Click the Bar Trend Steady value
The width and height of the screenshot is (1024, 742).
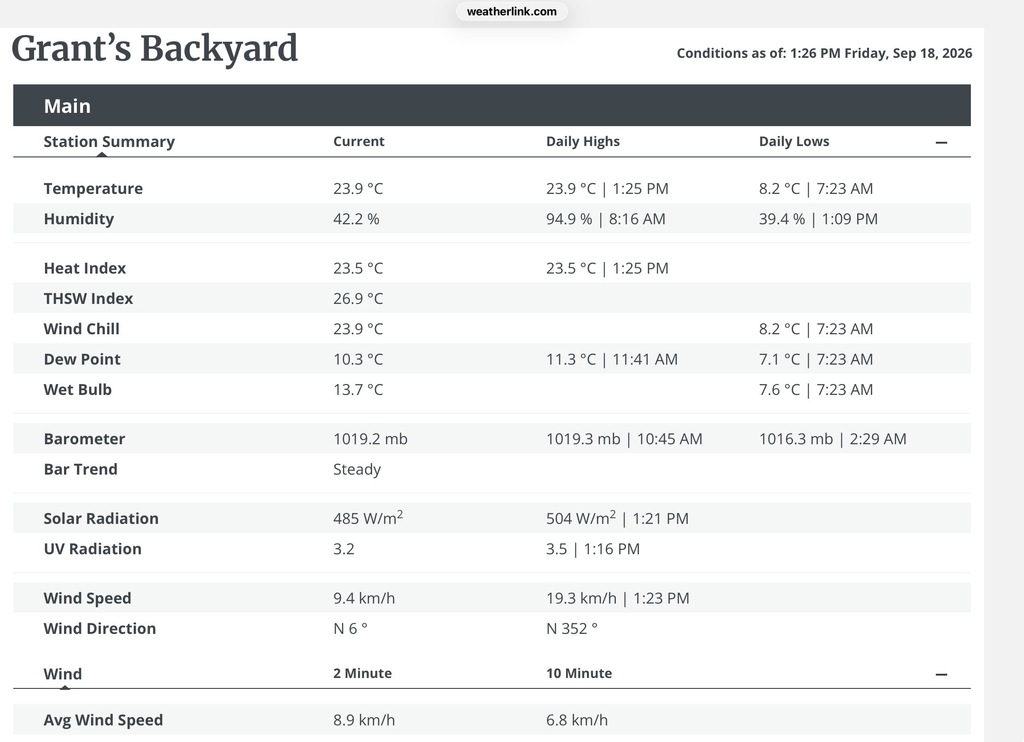point(357,470)
